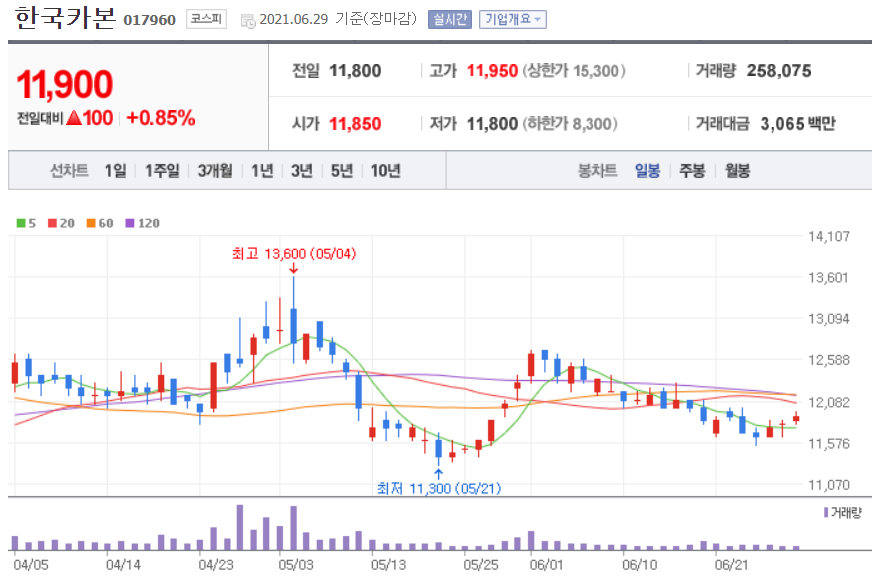Click the +0.85% change value
Image resolution: width=872 pixels, height=581 pixels.
161,118
